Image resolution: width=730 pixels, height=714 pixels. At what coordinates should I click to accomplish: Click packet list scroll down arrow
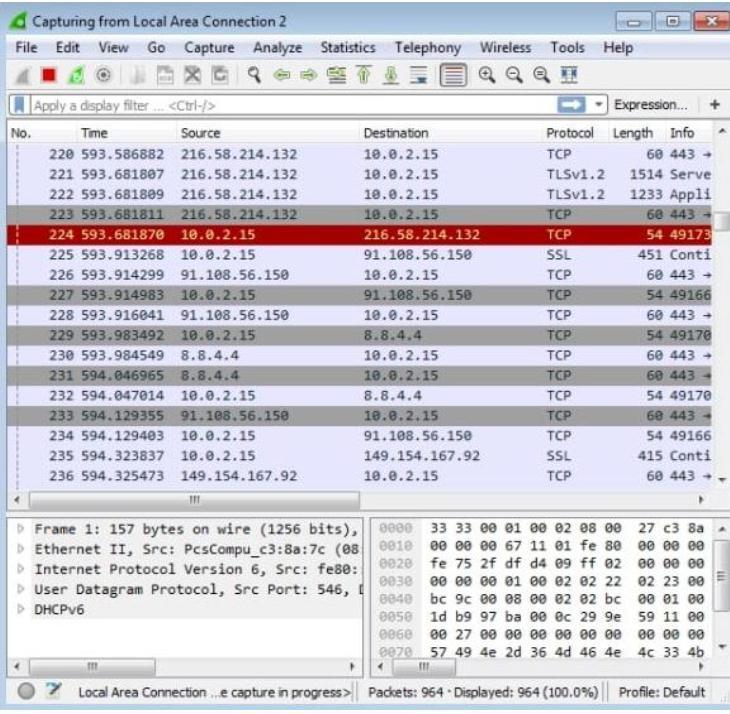(x=722, y=479)
